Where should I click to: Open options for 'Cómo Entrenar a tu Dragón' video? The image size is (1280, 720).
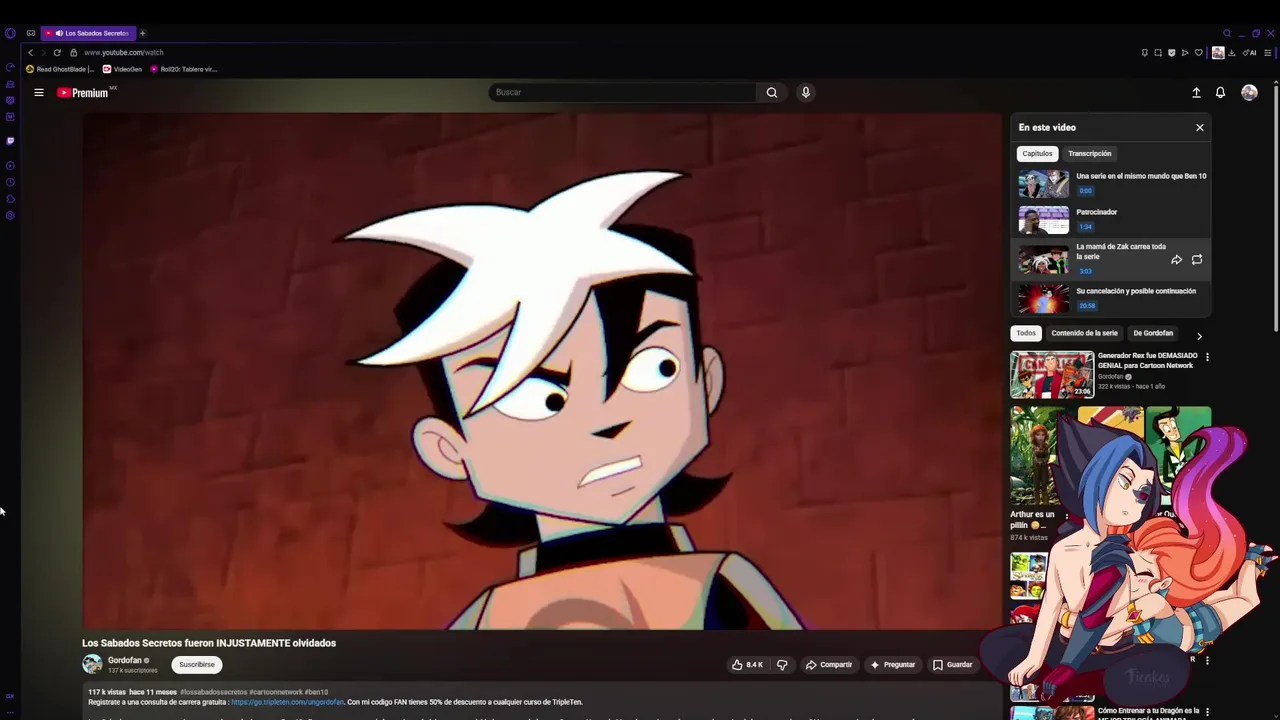[1207, 712]
